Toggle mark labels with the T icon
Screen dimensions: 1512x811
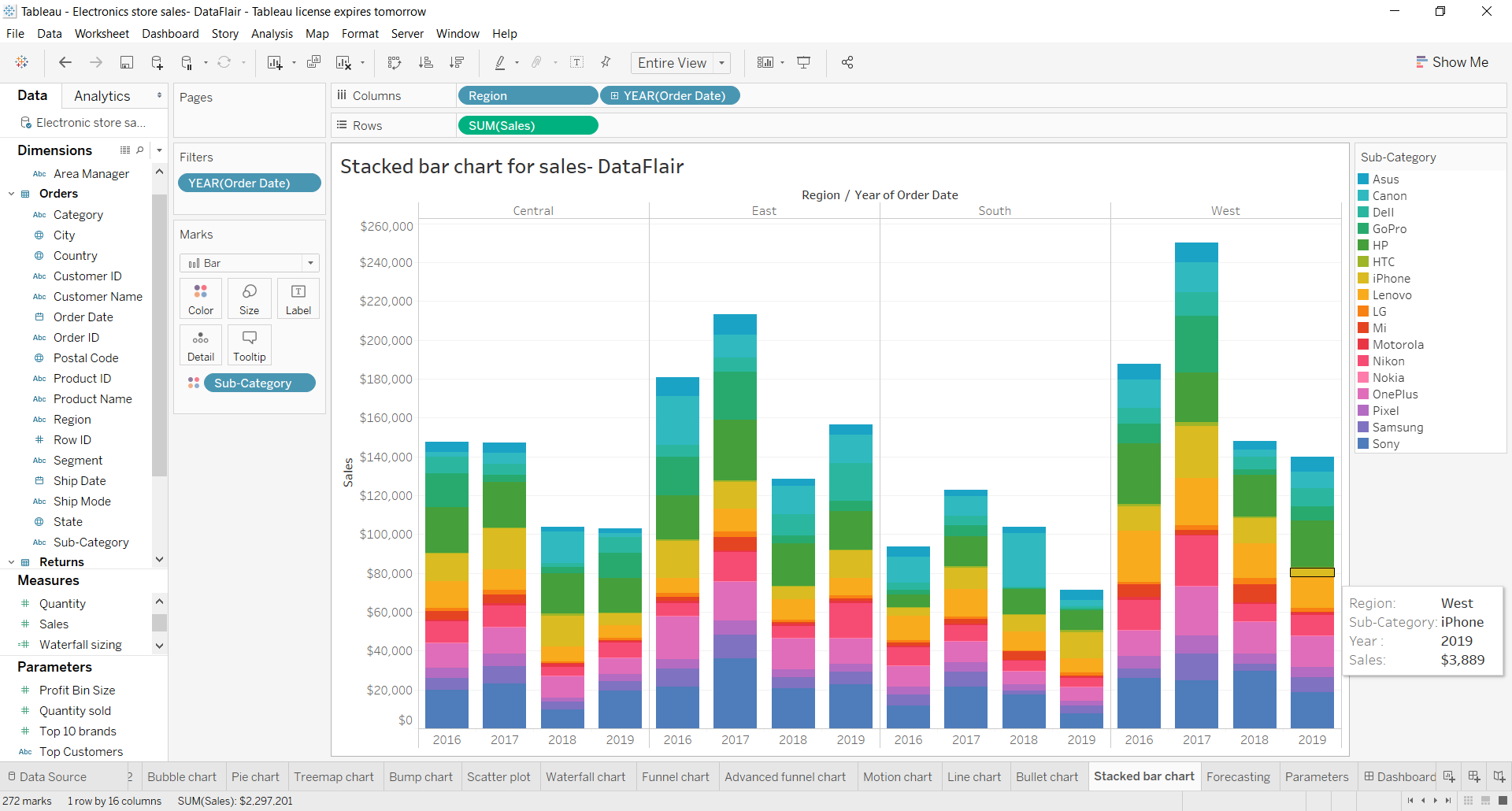[x=577, y=62]
